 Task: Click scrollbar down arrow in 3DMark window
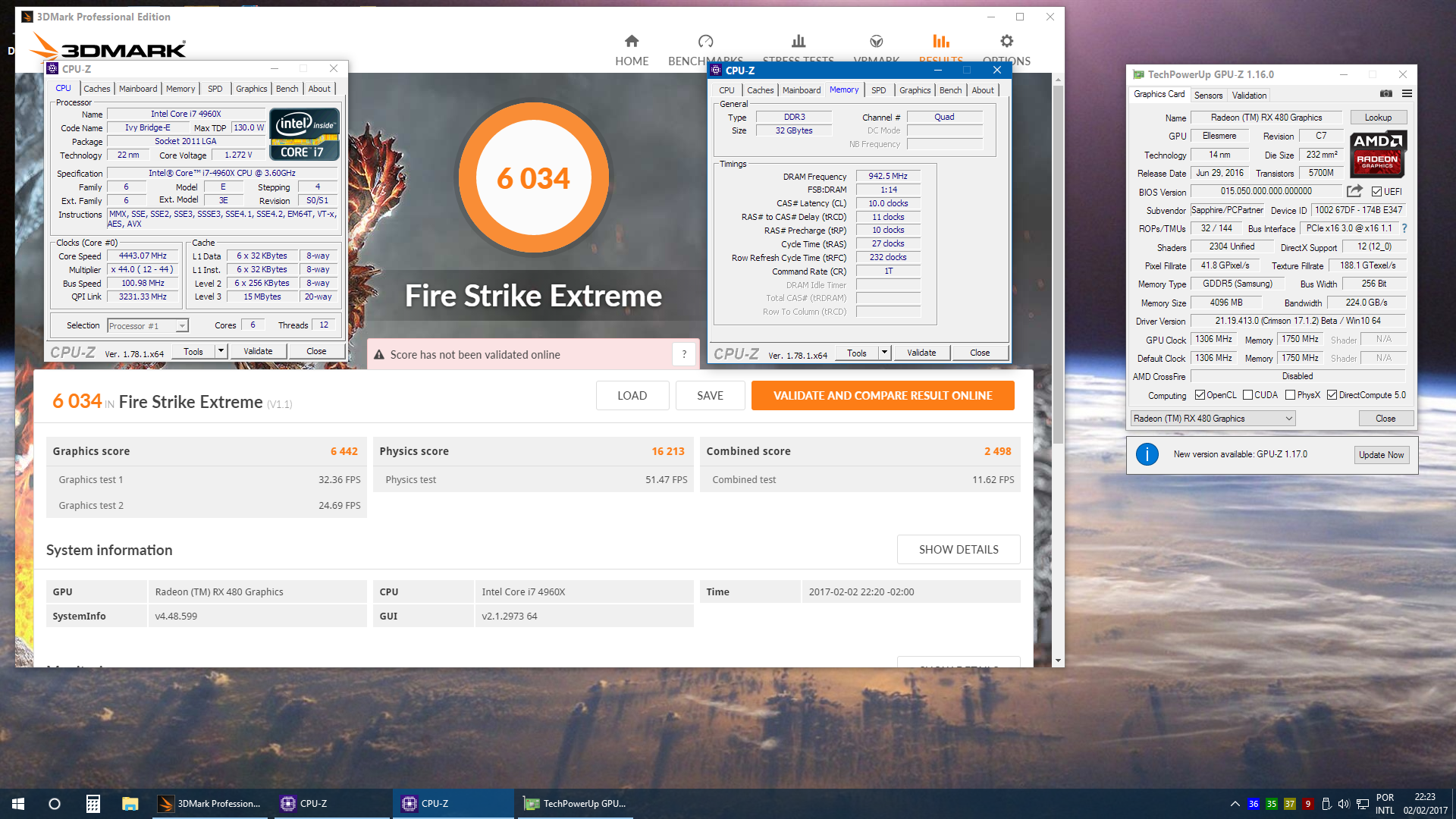pyautogui.click(x=1058, y=661)
